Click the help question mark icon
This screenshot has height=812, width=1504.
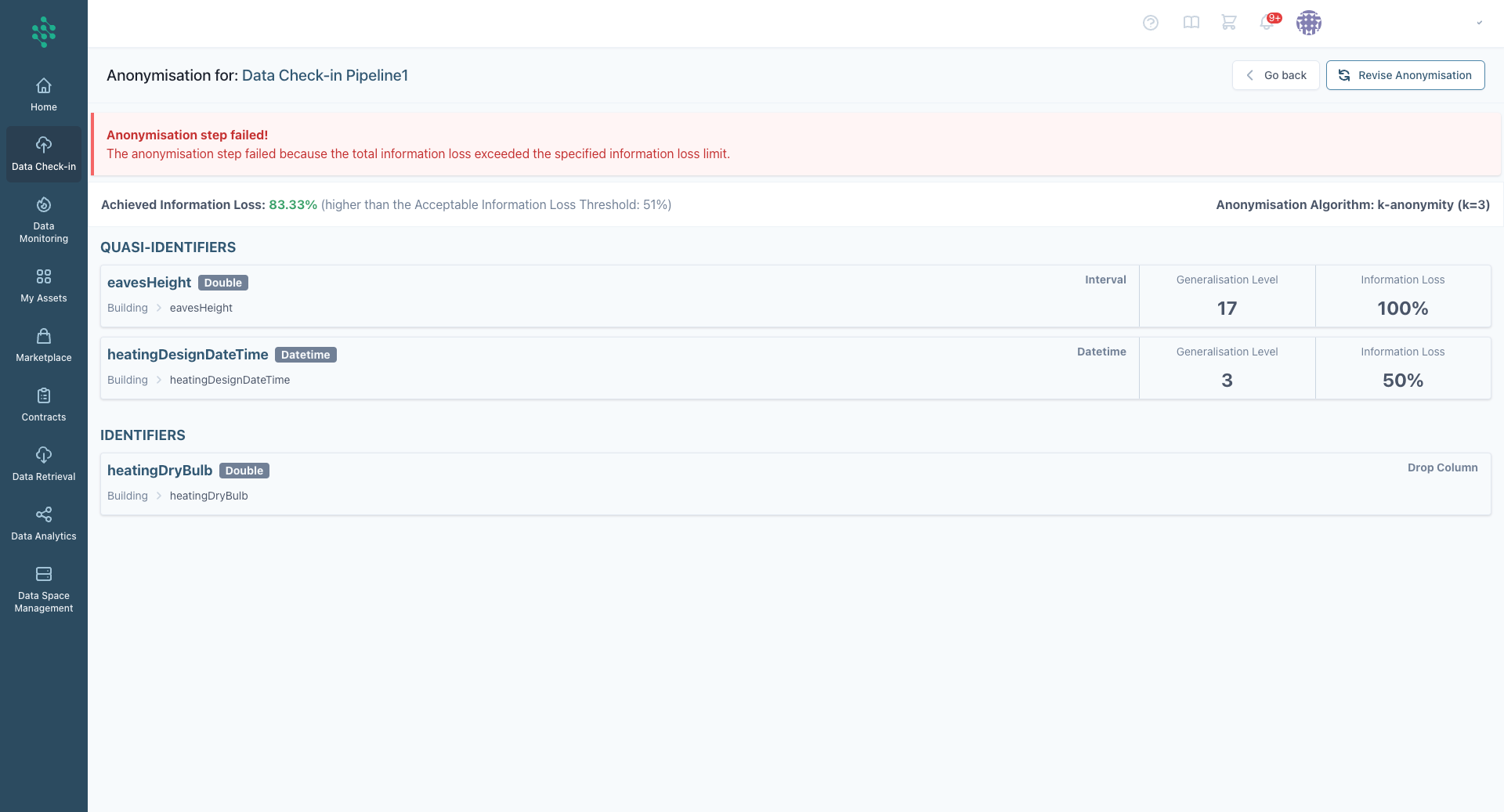pos(1150,23)
